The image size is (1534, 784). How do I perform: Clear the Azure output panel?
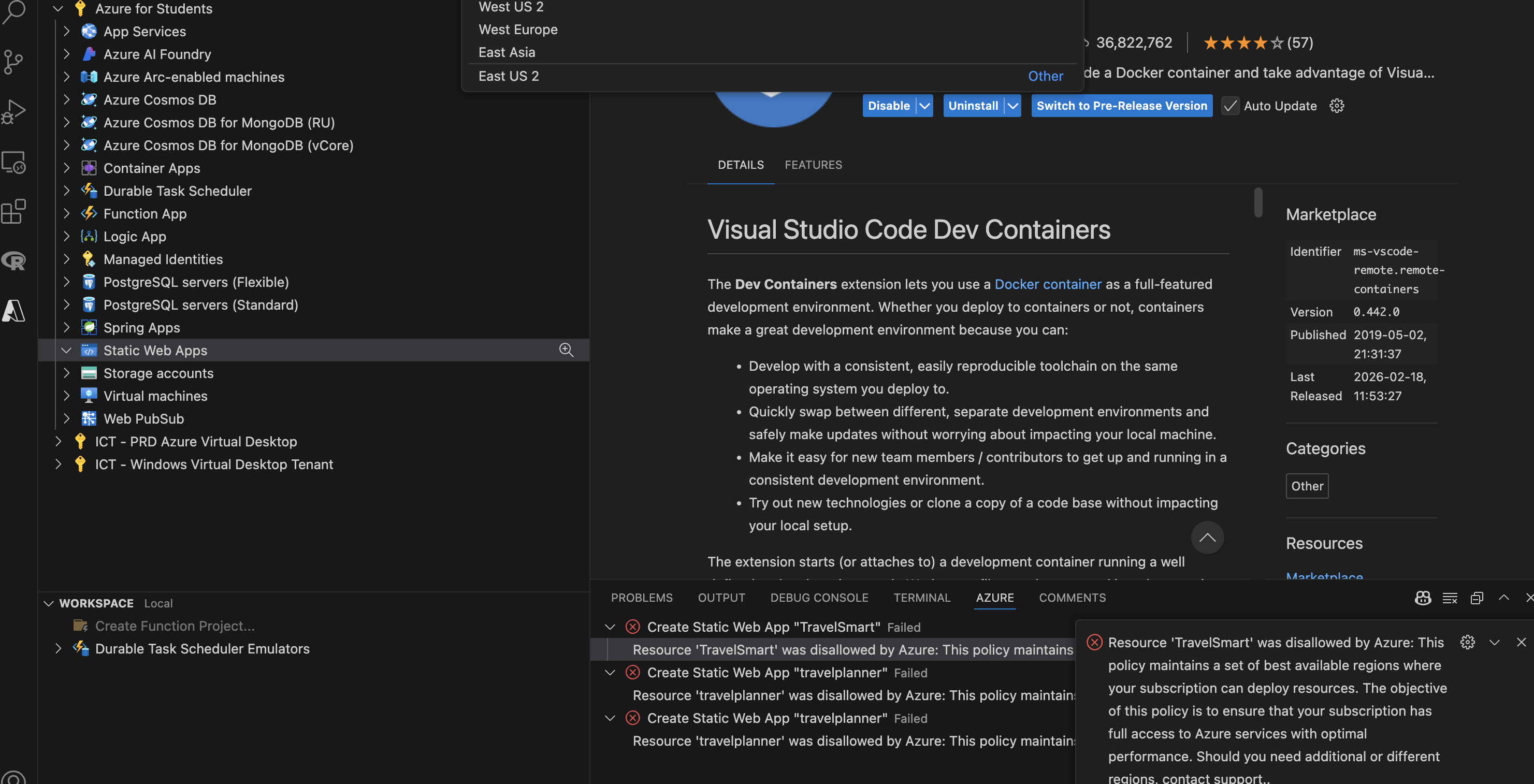(1450, 598)
